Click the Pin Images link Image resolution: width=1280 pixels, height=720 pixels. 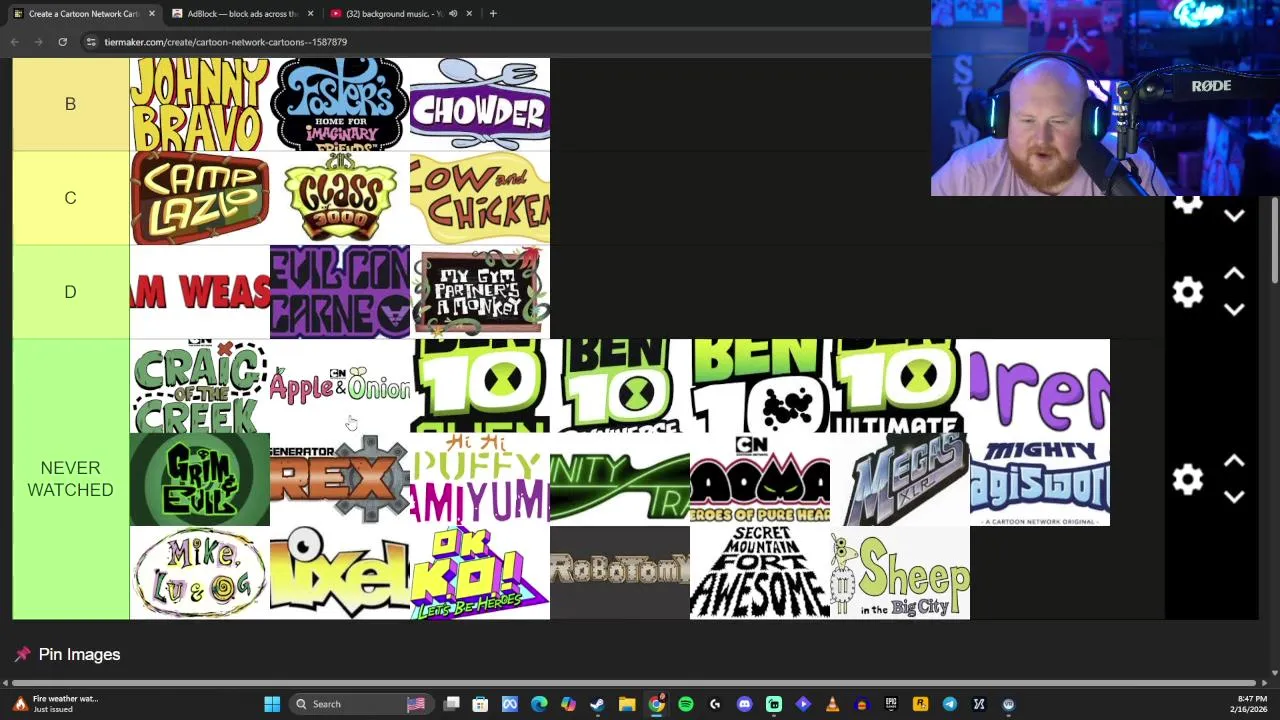[x=79, y=654]
